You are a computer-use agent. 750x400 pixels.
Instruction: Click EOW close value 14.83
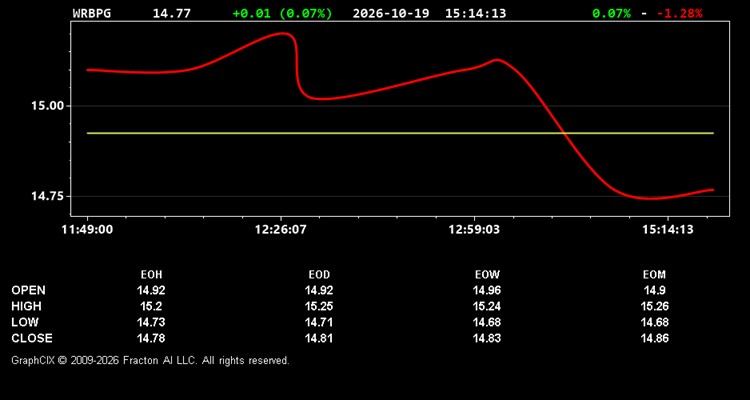(487, 338)
